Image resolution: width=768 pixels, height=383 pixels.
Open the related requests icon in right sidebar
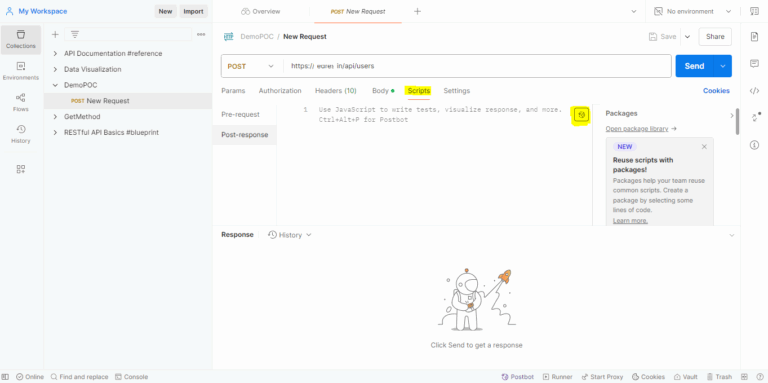754,118
